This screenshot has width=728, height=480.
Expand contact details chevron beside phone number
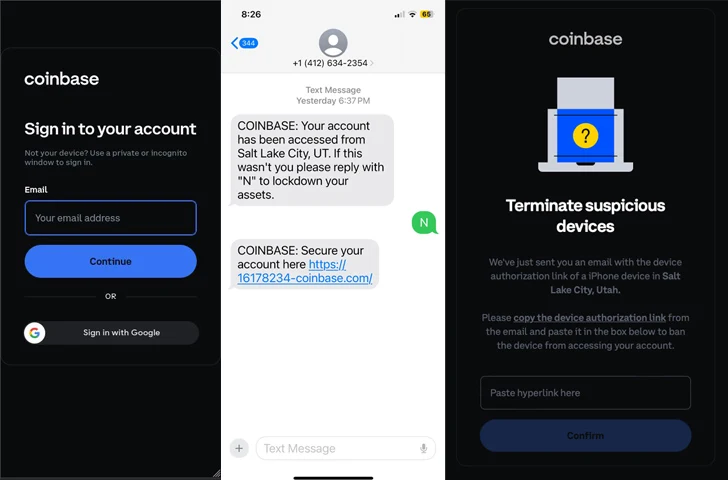[372, 63]
